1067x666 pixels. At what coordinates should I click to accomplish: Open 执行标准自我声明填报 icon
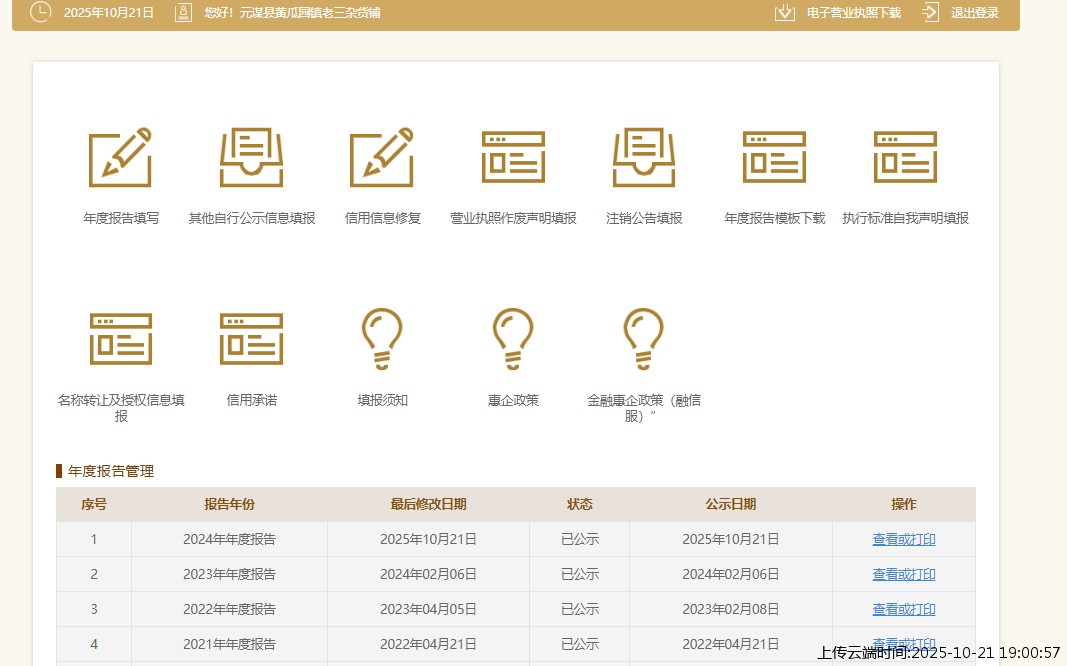coord(905,158)
